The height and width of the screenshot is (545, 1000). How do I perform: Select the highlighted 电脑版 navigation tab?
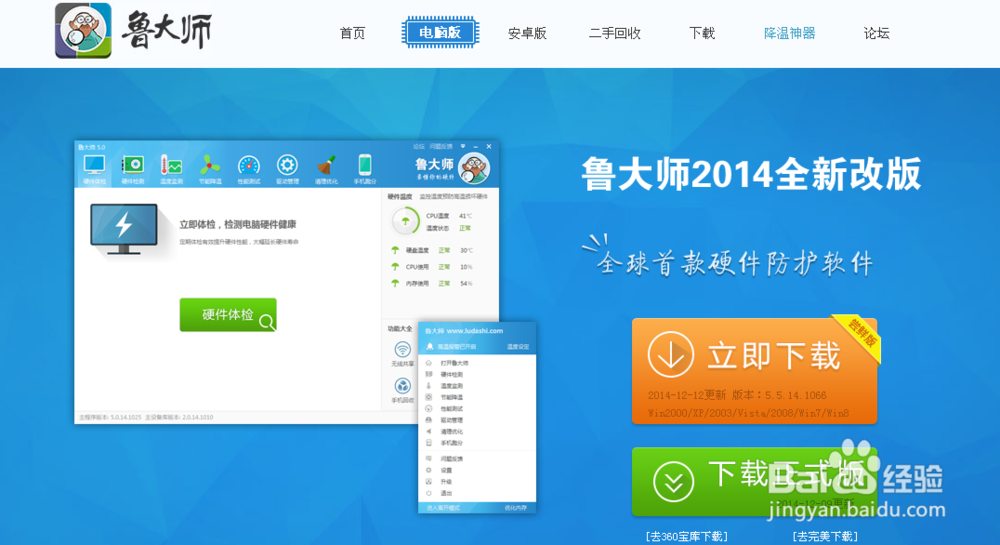[x=440, y=33]
